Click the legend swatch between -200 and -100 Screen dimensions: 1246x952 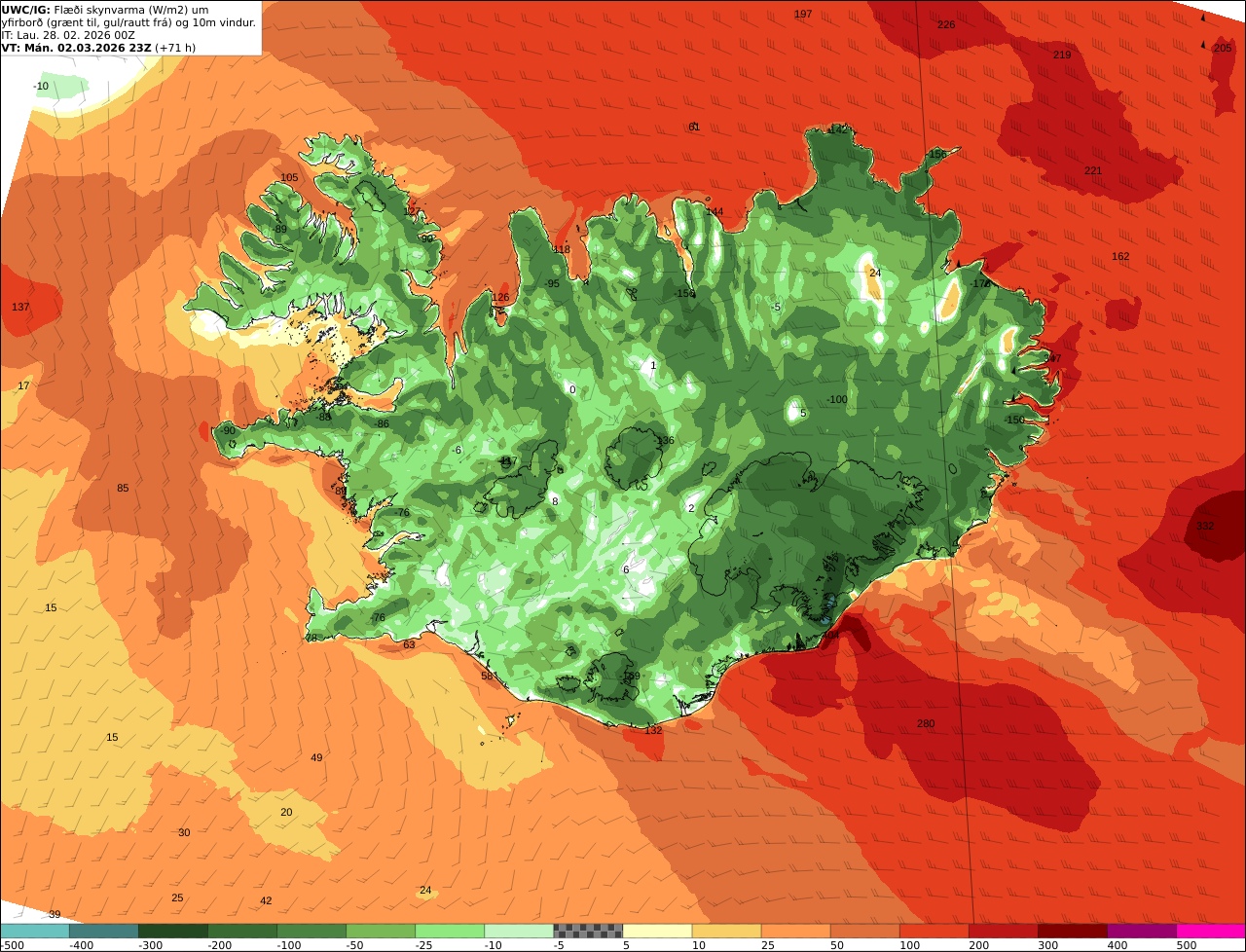(x=241, y=931)
